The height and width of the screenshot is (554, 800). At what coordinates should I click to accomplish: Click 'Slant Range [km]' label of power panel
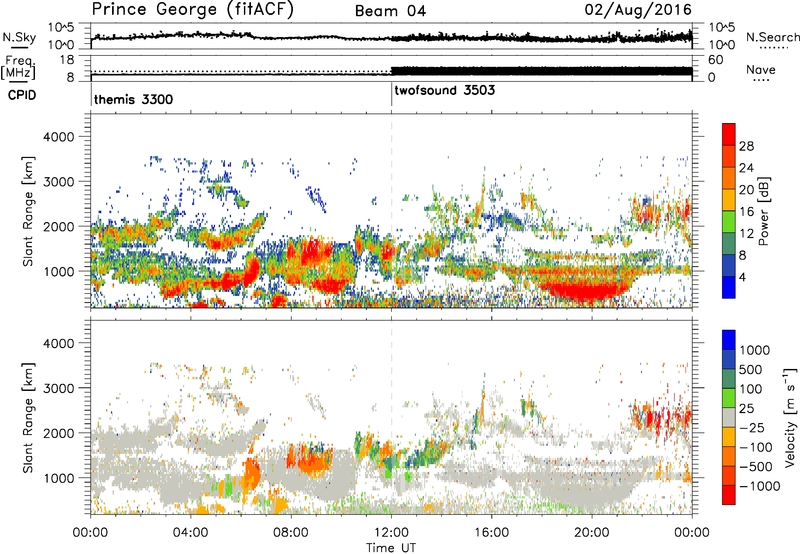(x=28, y=211)
